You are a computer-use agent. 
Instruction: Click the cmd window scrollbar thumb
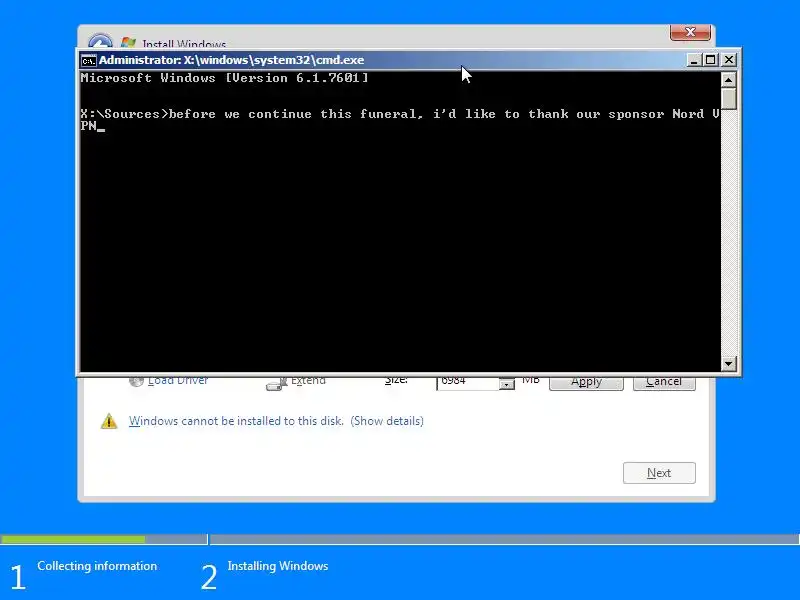coord(729,99)
